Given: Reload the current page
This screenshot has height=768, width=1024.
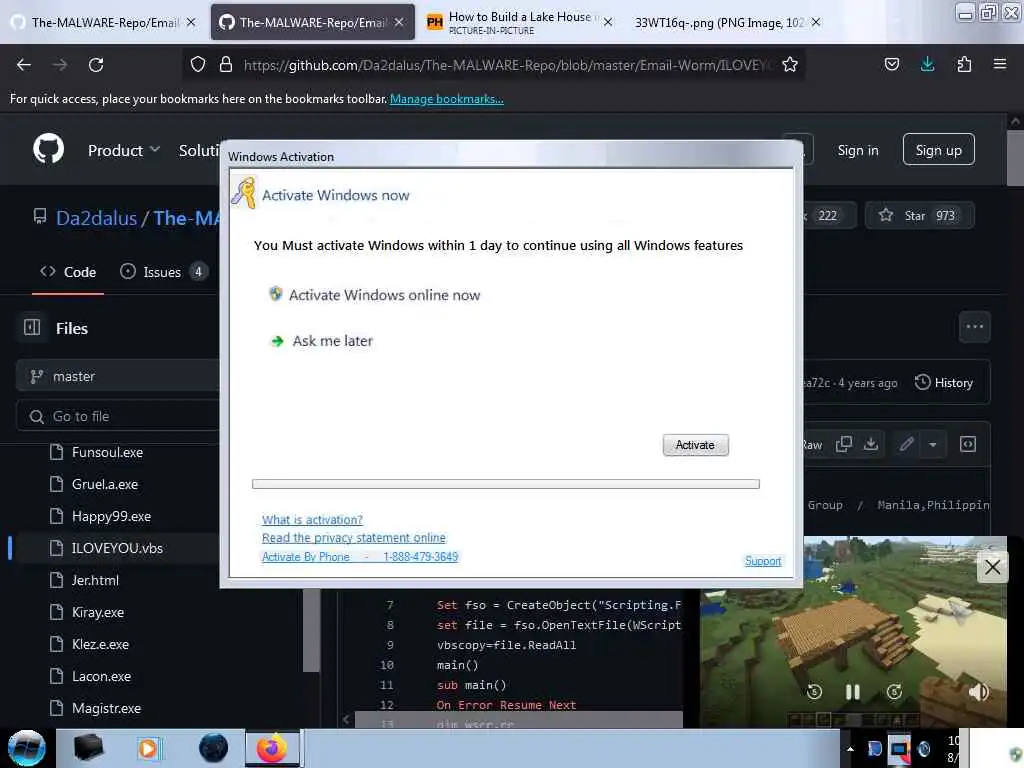Looking at the screenshot, I should 96,65.
